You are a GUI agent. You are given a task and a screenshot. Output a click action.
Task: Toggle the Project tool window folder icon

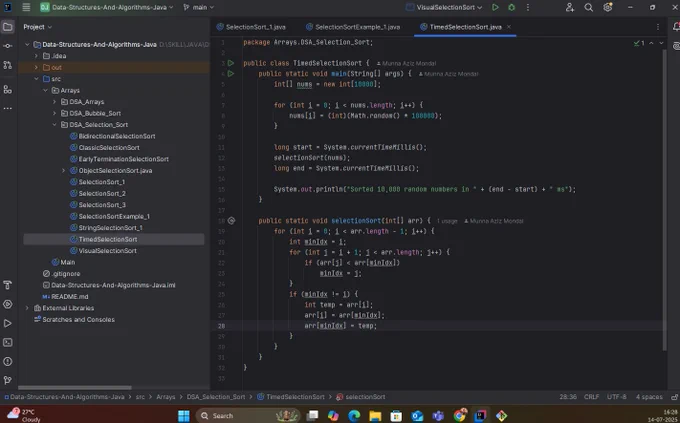coord(7,27)
